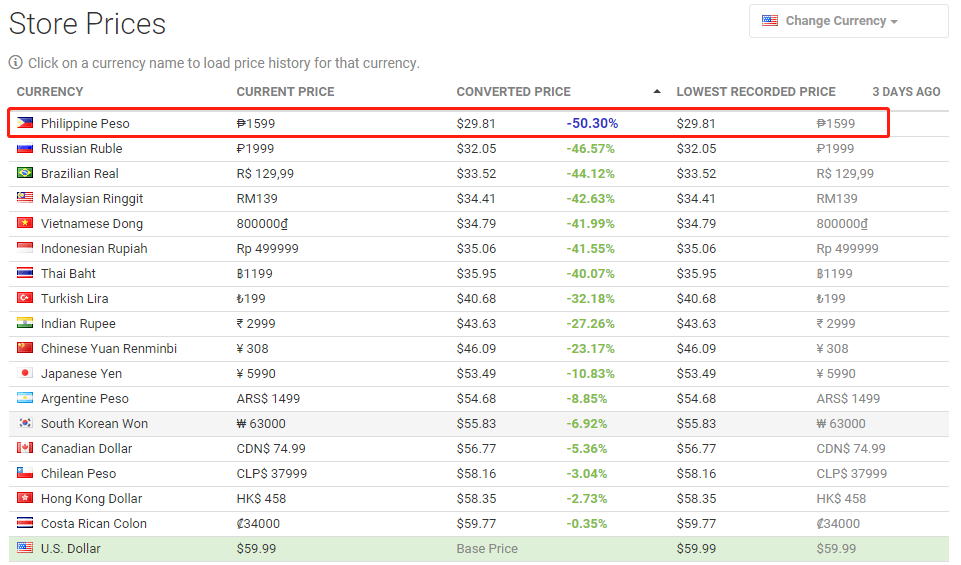Click the Rp 499999 current price
This screenshot has height=565, width=961.
[x=268, y=249]
